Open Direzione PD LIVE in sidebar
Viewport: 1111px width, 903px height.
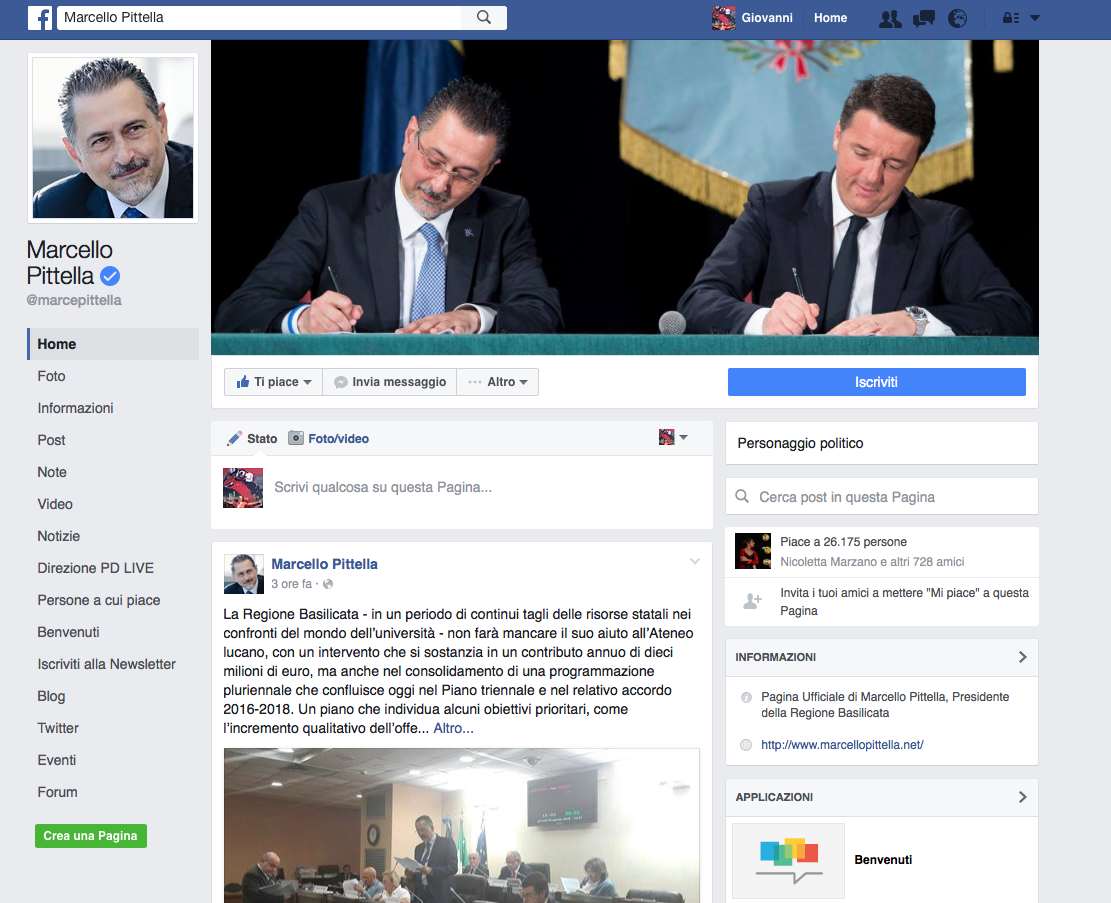pyautogui.click(x=95, y=568)
